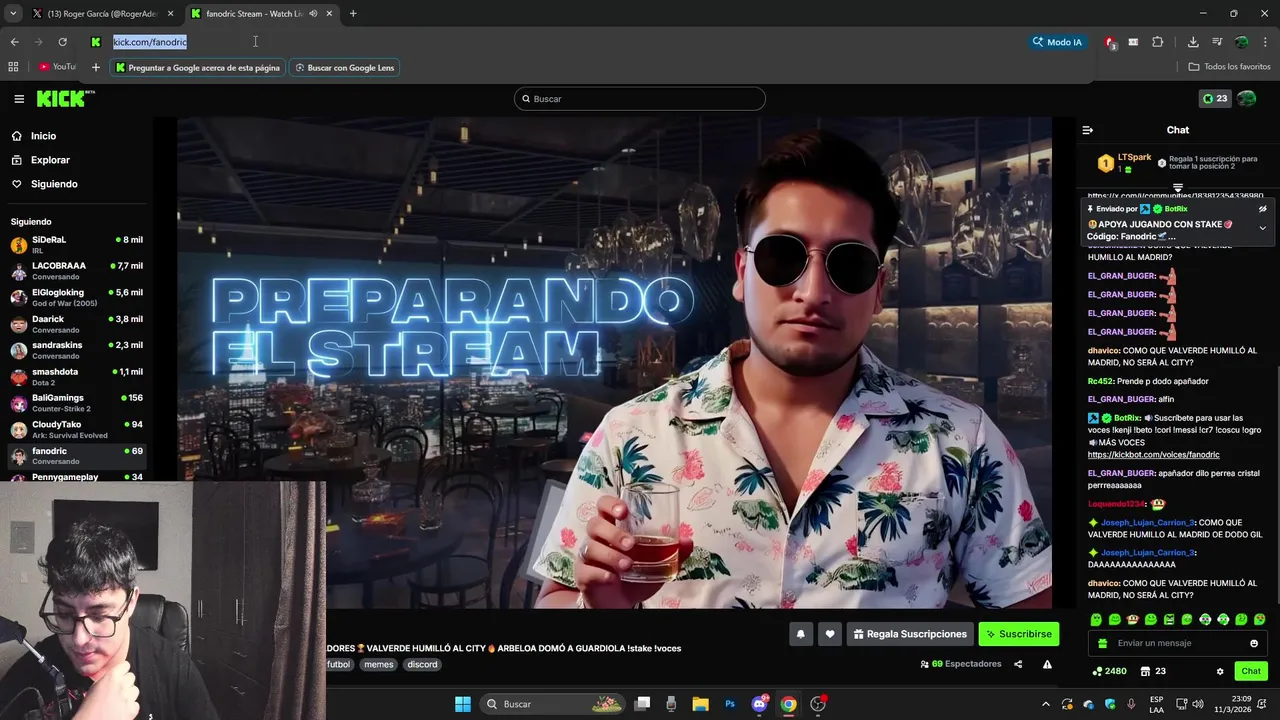Go to the Explorar section
The image size is (1280, 720).
[50, 160]
